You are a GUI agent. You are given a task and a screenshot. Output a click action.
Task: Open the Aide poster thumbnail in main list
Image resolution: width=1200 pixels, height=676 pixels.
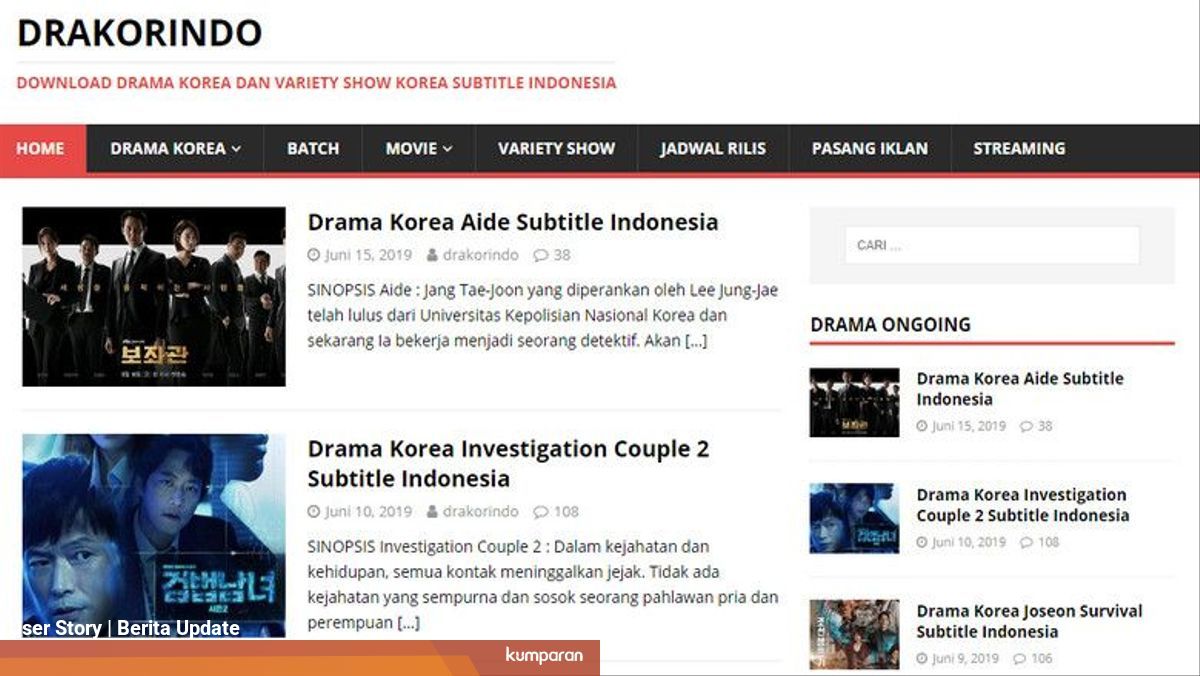click(x=154, y=297)
